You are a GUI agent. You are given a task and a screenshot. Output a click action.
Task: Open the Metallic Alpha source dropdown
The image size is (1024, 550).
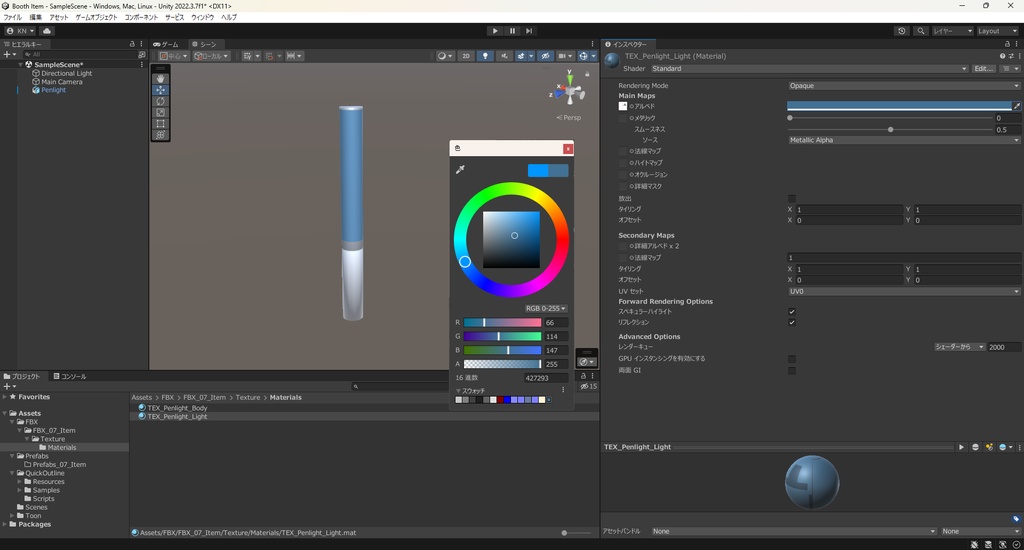[x=904, y=140]
